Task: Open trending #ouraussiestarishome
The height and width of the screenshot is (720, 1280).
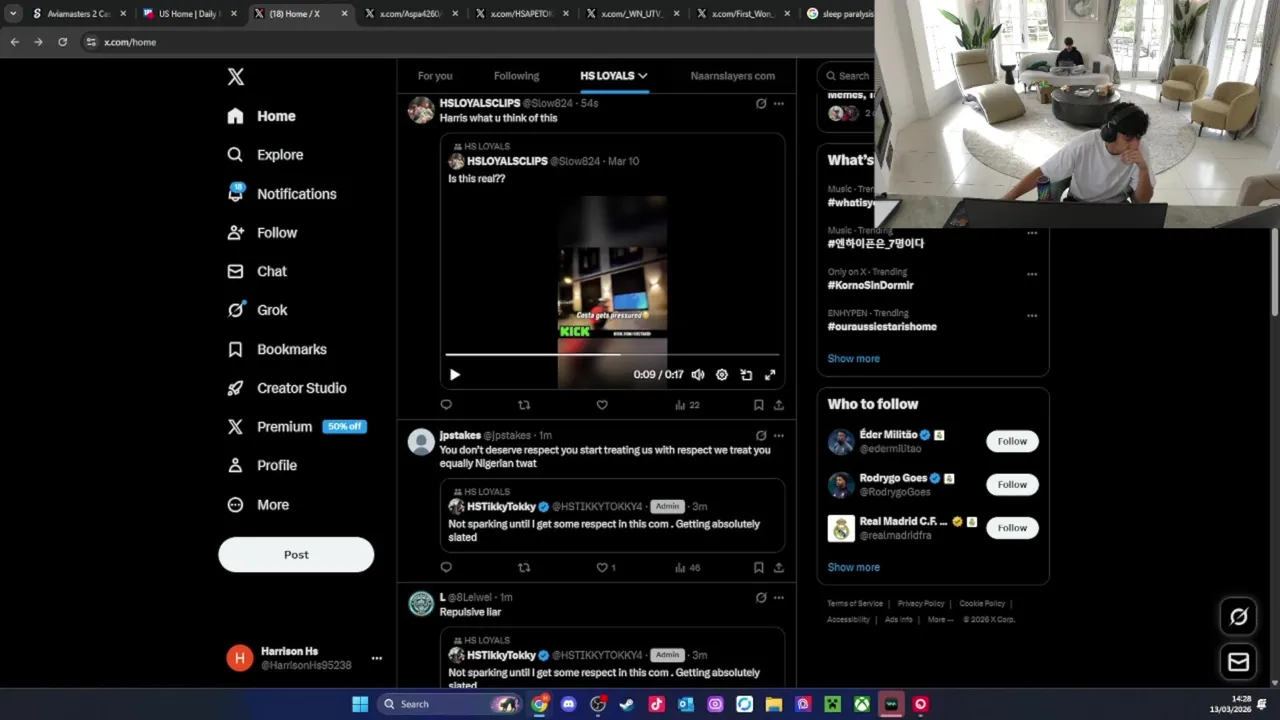Action: [882, 327]
